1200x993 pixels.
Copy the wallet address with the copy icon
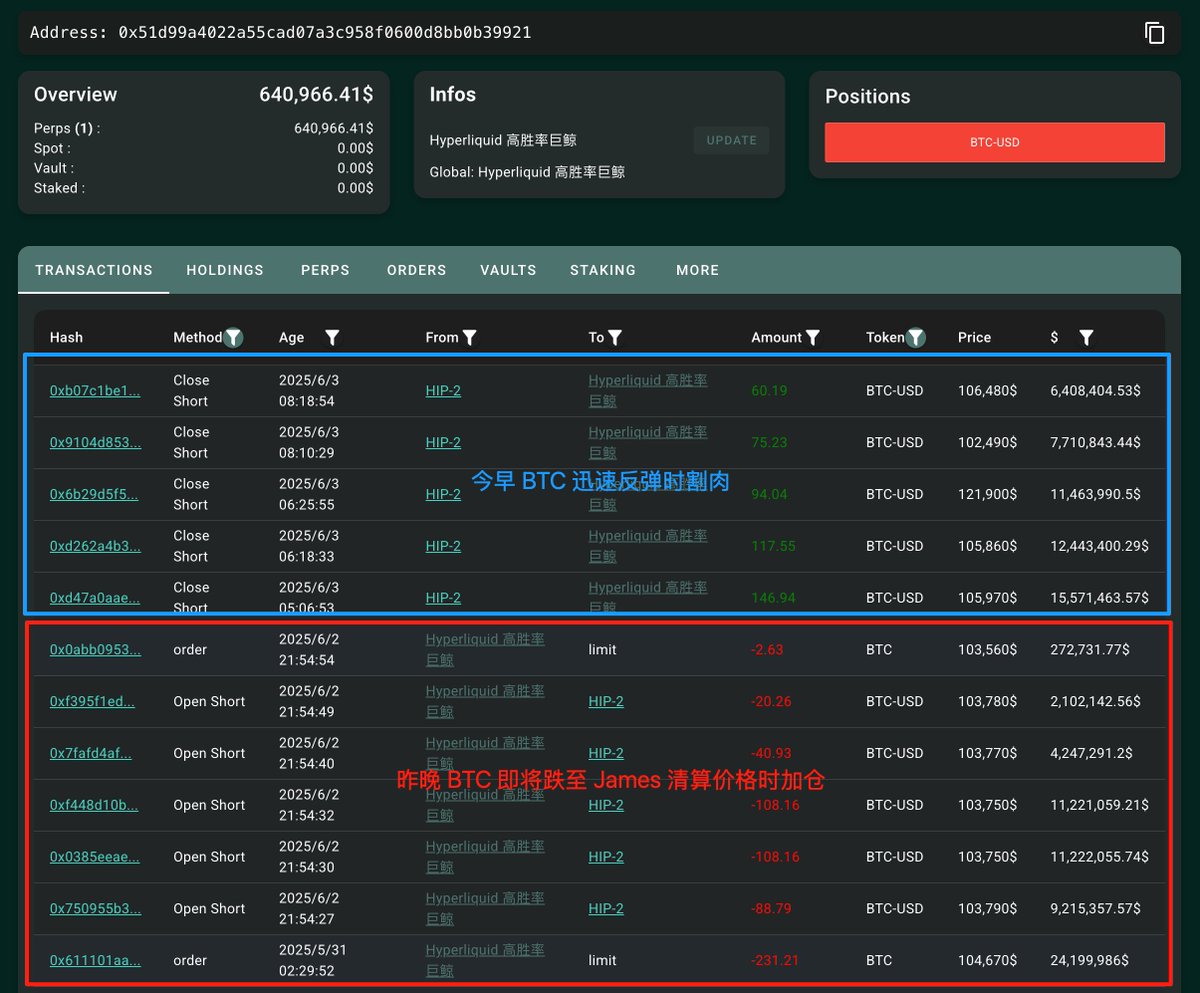click(1154, 33)
